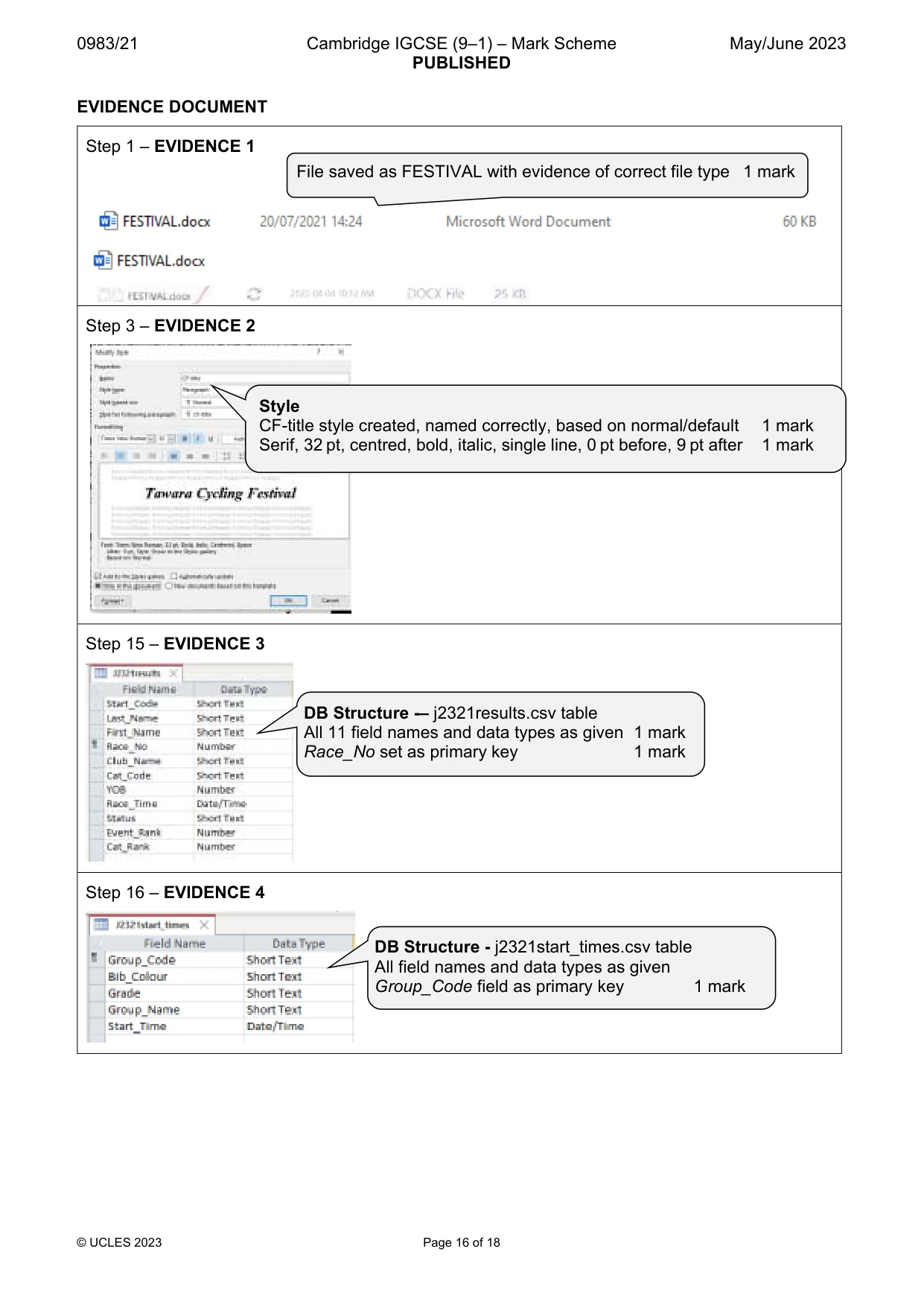
Task: Select the Group_Code field name
Action: [141, 960]
